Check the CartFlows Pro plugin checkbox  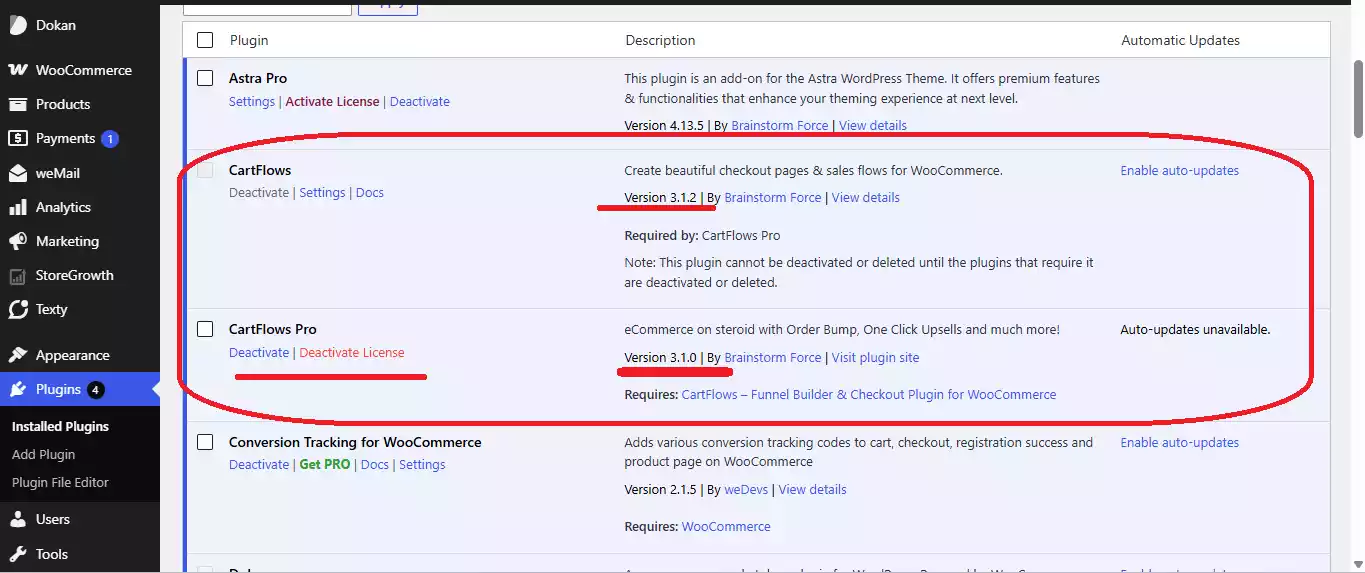[x=205, y=329]
